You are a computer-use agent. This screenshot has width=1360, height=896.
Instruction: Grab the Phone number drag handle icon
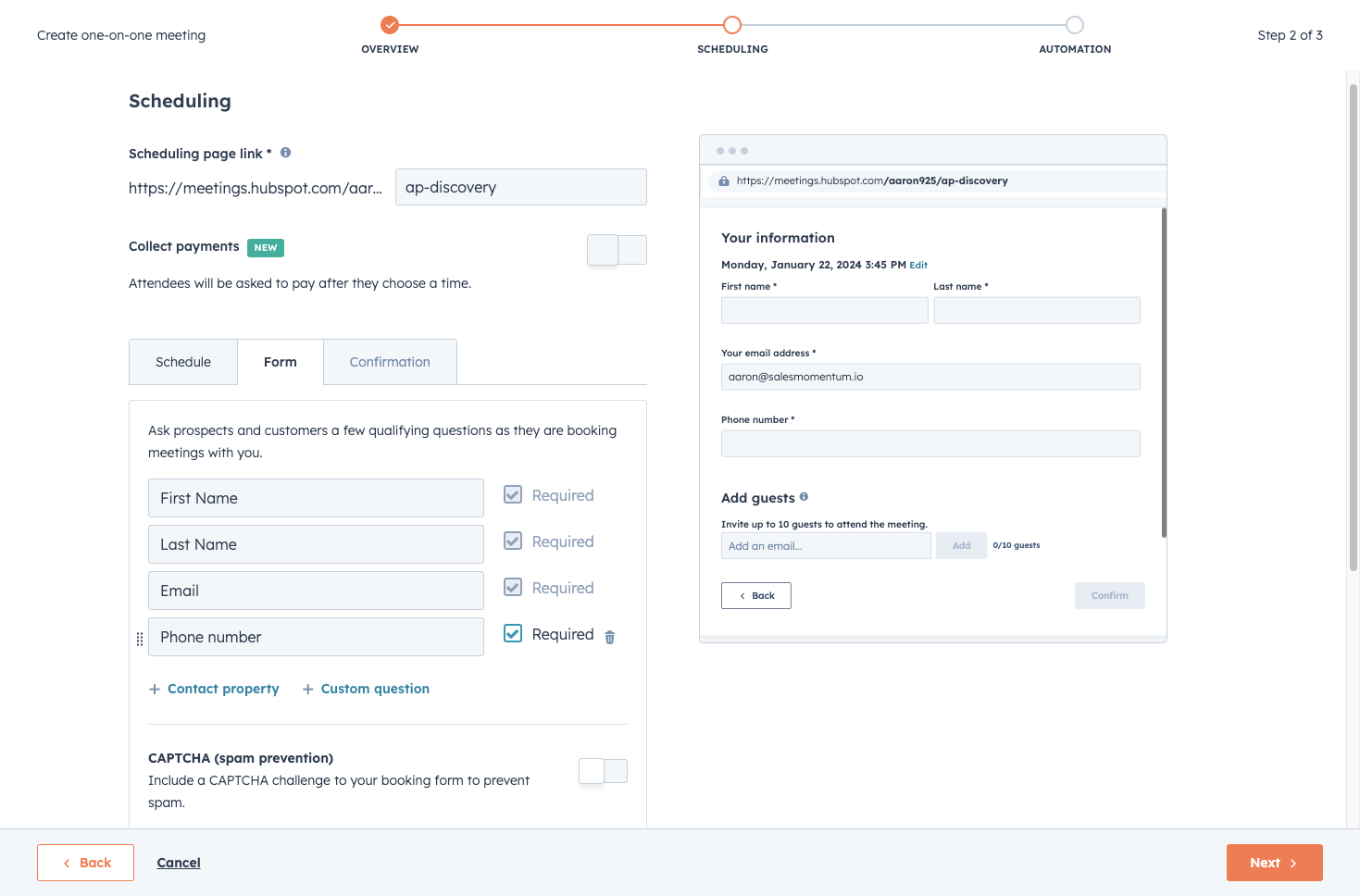[140, 639]
